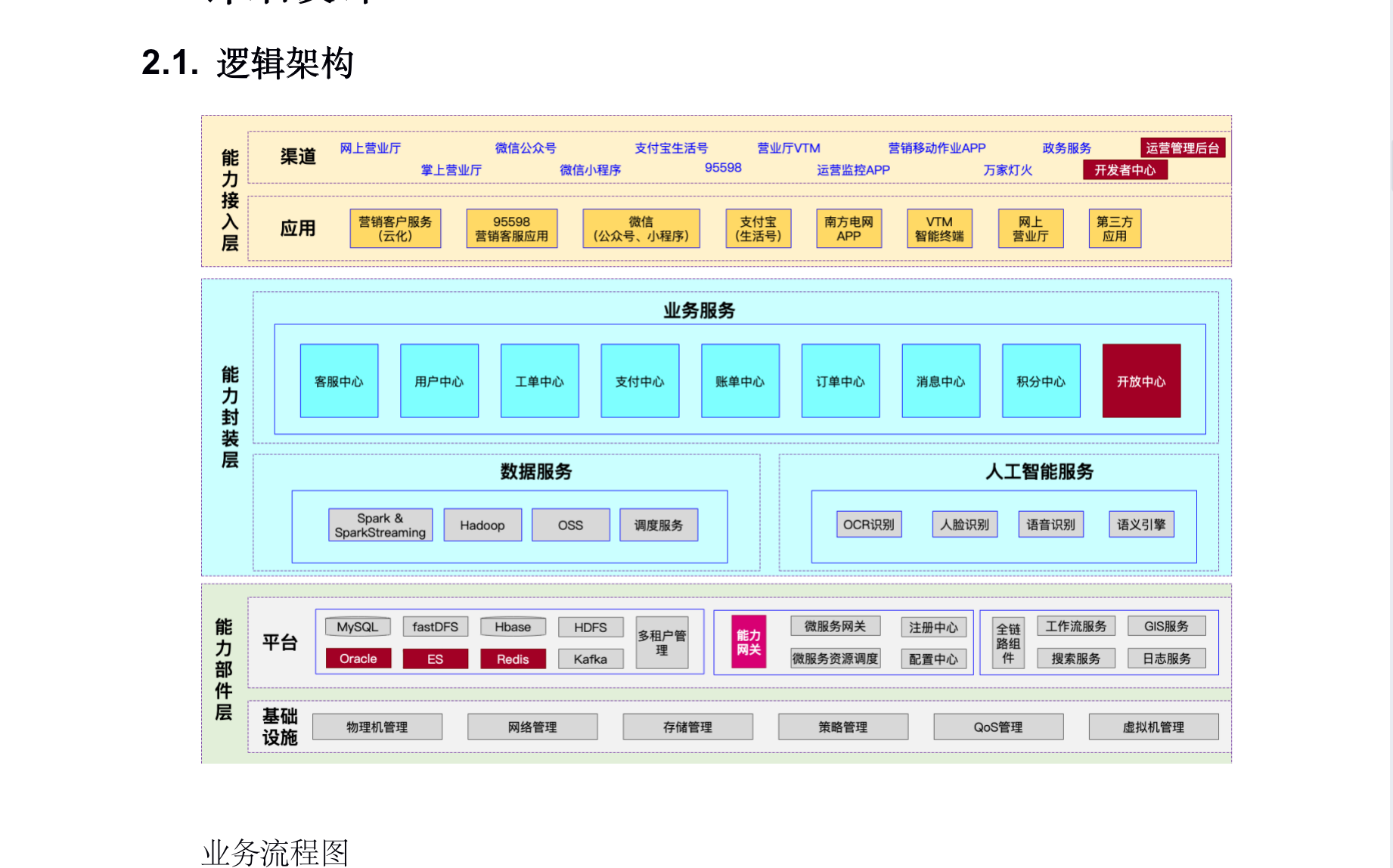Select the 网上营业厅 application box
This screenshot has width=1393, height=868.
point(1031,228)
